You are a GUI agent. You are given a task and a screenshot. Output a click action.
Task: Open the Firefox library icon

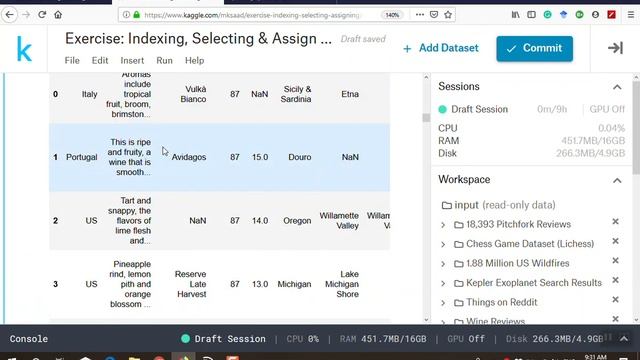click(516, 15)
